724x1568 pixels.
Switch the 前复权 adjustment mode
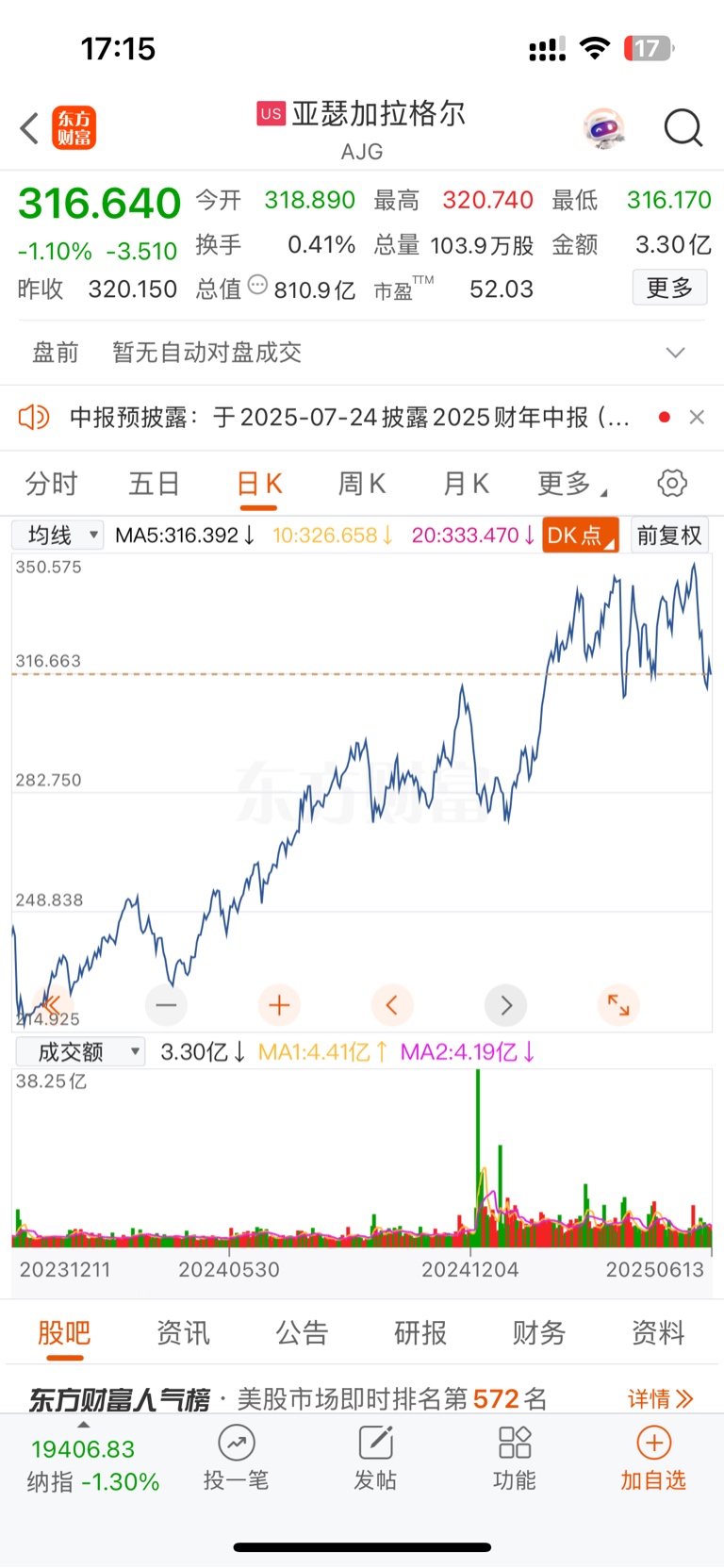669,536
